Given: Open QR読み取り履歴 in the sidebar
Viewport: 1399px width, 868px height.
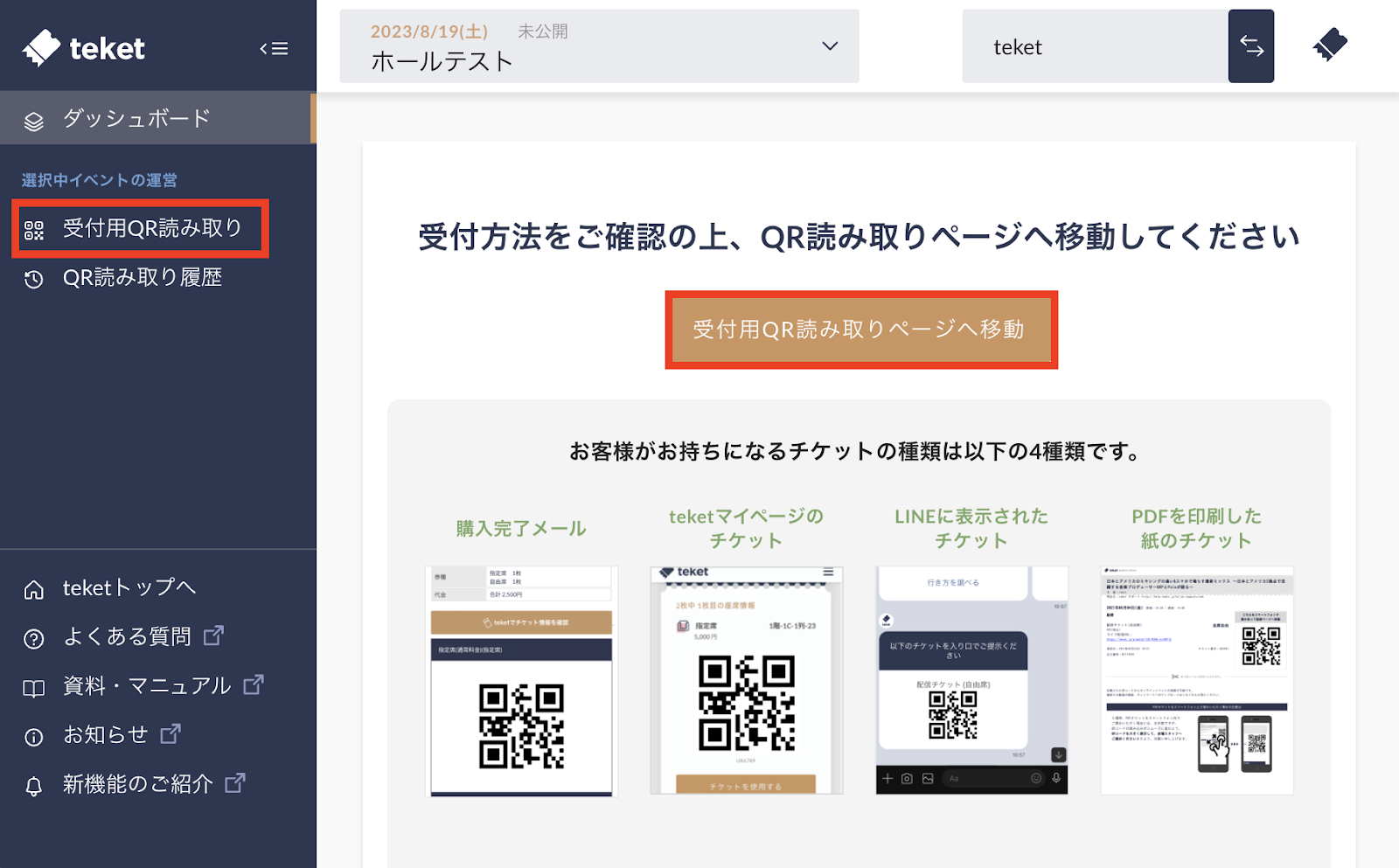Looking at the screenshot, I should pyautogui.click(x=143, y=278).
